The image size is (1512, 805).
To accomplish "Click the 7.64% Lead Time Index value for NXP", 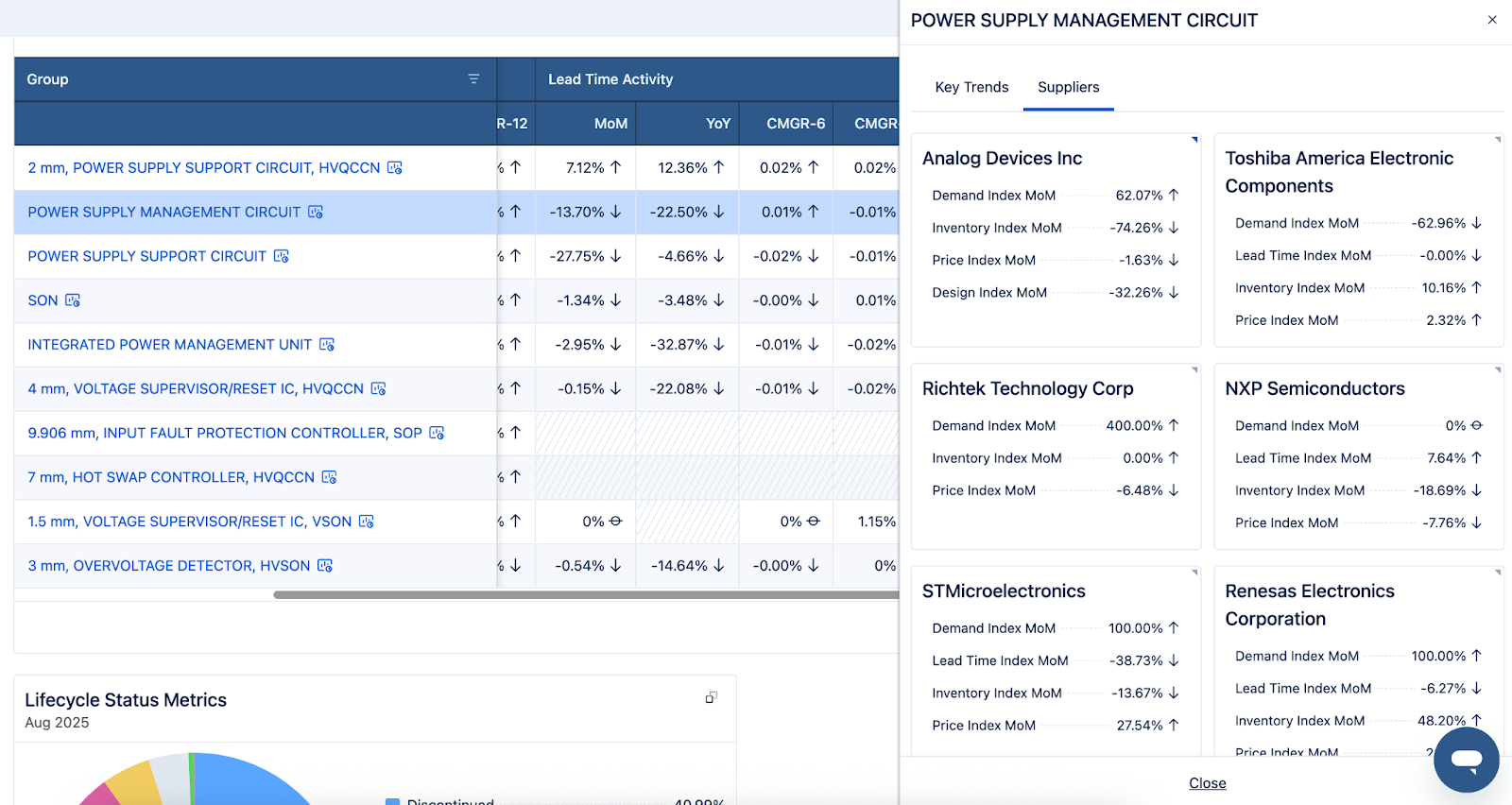I will point(1447,458).
